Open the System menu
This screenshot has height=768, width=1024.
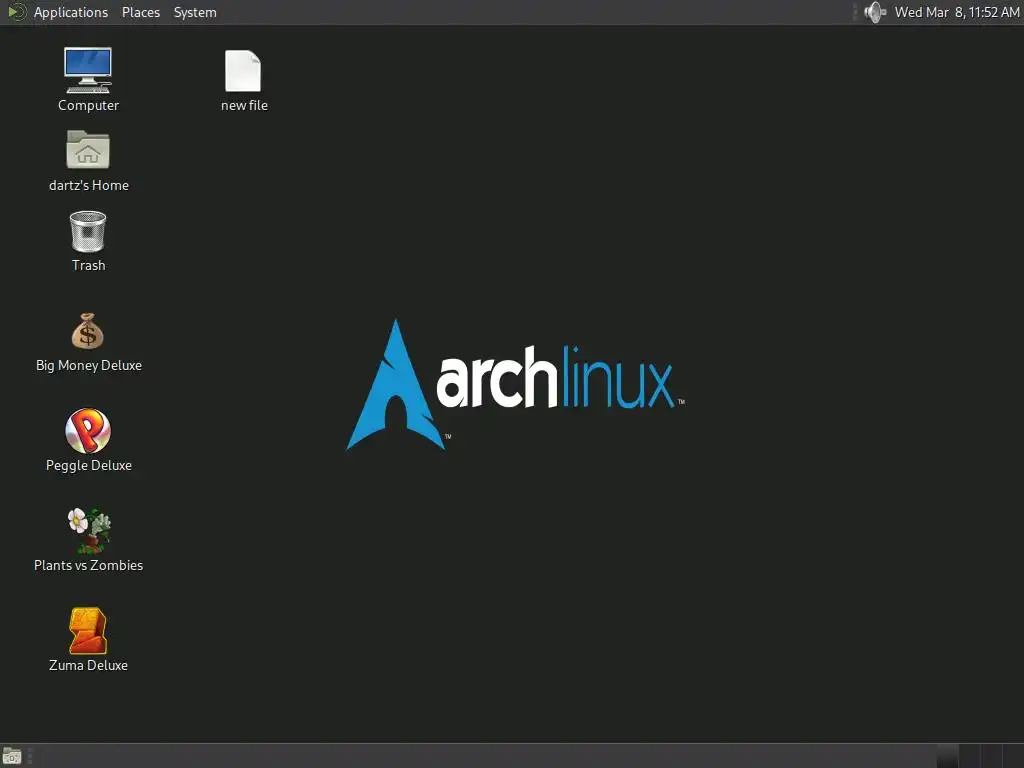[195, 12]
